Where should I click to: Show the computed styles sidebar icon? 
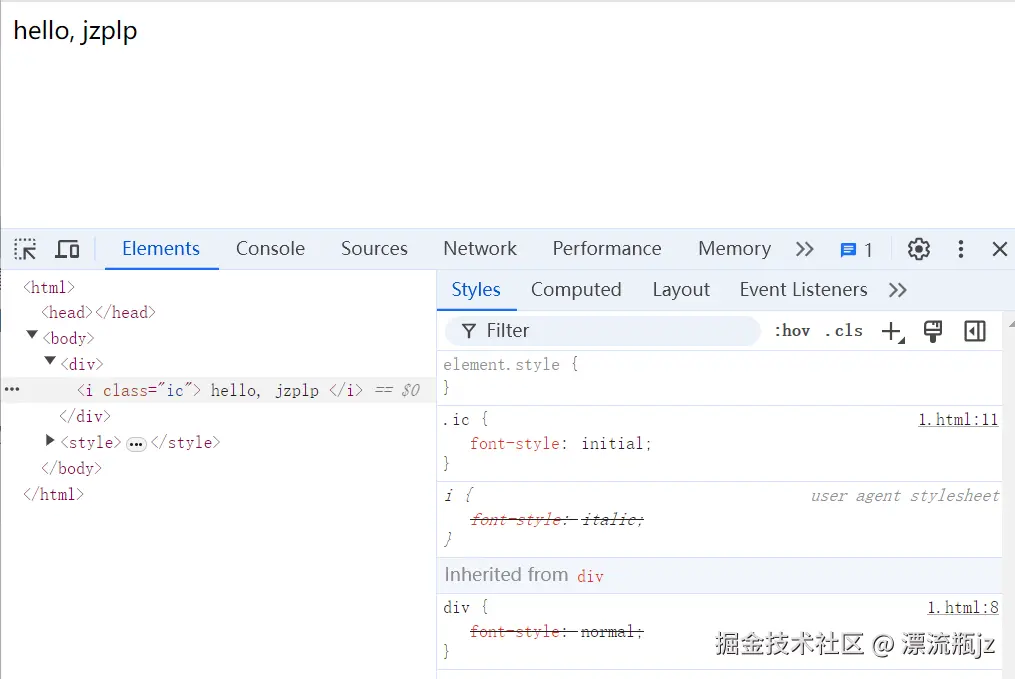975,330
